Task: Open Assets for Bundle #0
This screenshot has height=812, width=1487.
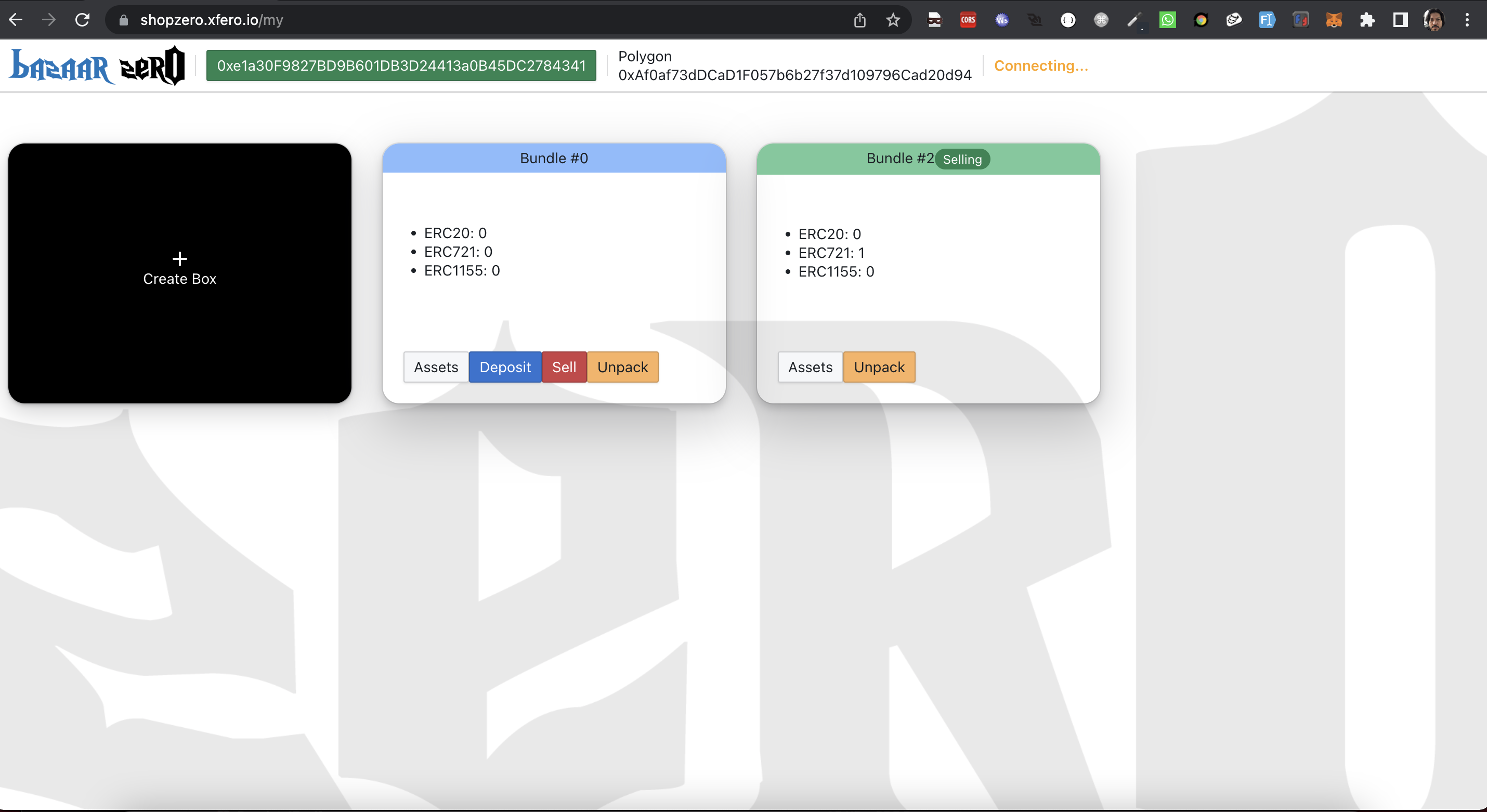Action: (436, 367)
